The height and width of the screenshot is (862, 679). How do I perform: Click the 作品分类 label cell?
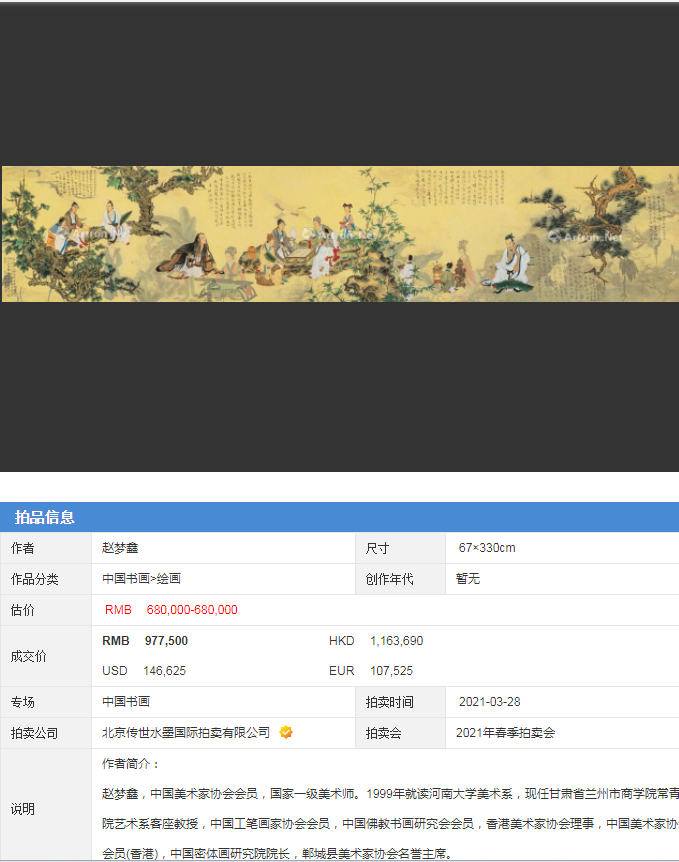(x=46, y=579)
